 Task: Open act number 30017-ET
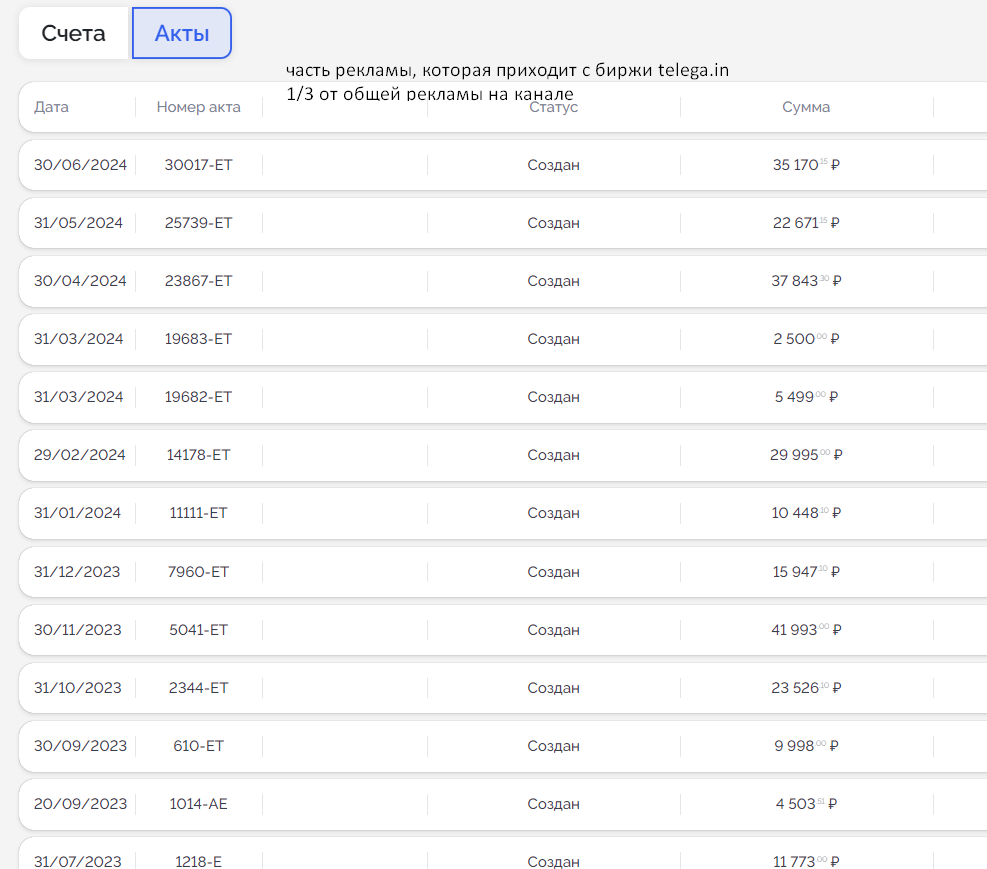[x=198, y=165]
